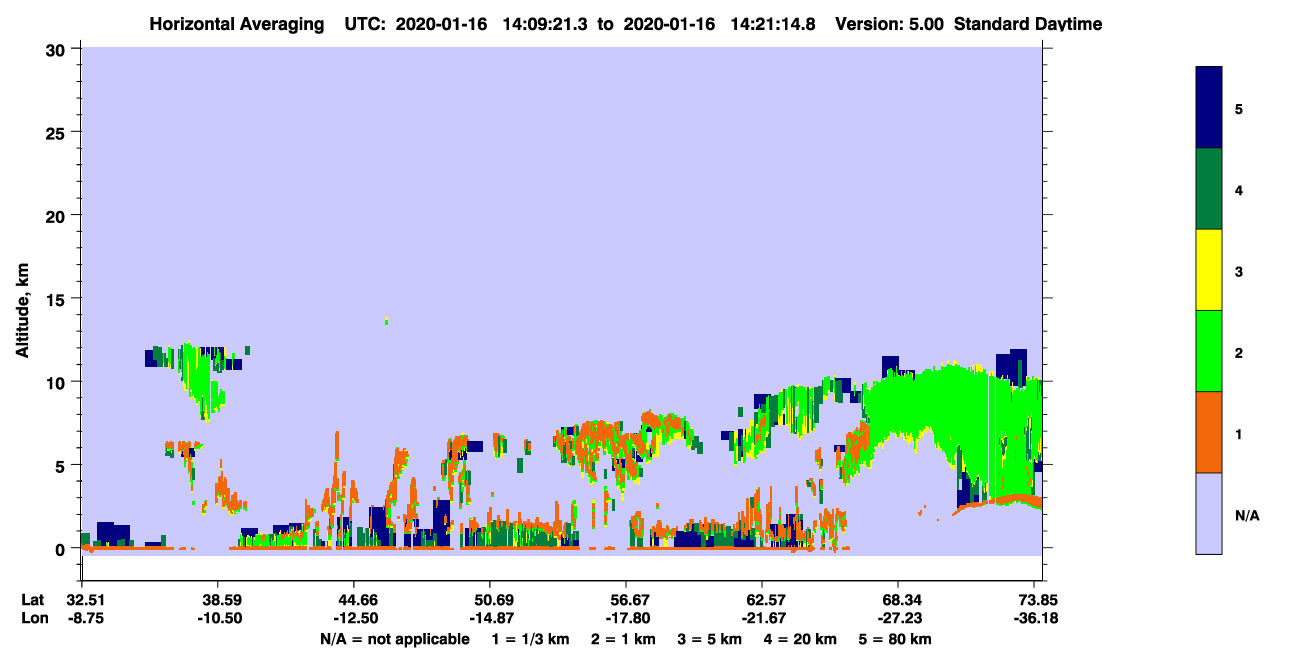This screenshot has width=1300, height=667.
Task: Click the bright green colorbar segment labeled 2
Action: [x=1209, y=351]
